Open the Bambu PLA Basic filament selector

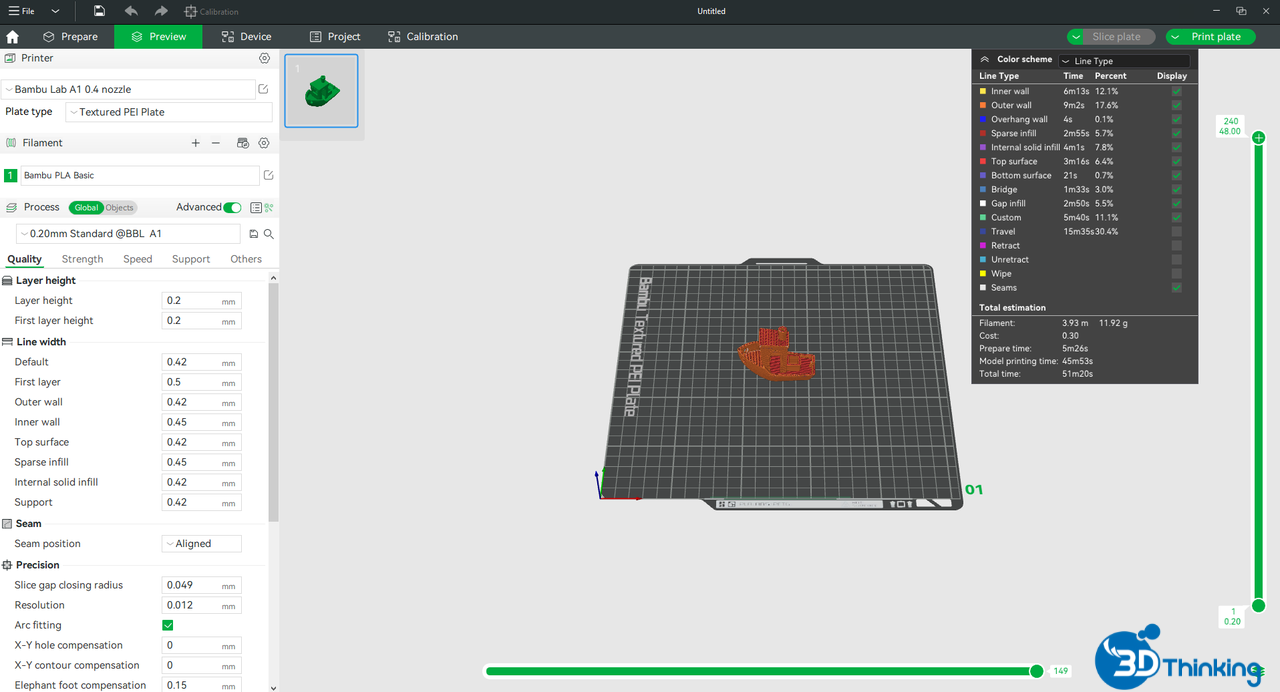tap(139, 175)
